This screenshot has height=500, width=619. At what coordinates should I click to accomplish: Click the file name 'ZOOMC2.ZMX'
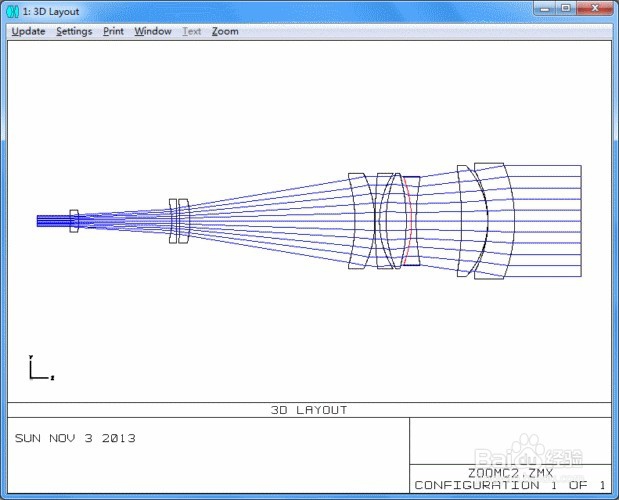click(x=510, y=473)
